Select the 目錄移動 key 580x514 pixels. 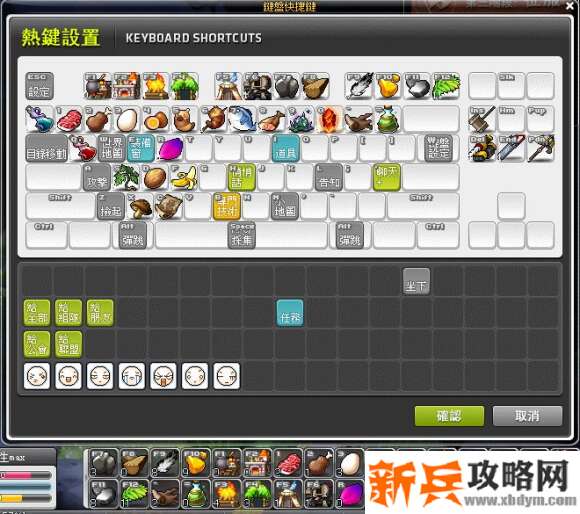(x=47, y=148)
